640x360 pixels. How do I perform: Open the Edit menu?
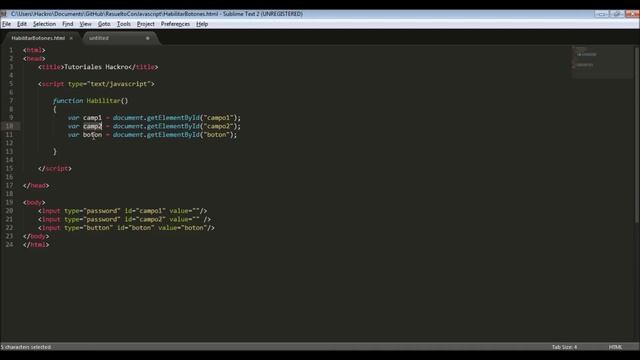click(x=22, y=24)
